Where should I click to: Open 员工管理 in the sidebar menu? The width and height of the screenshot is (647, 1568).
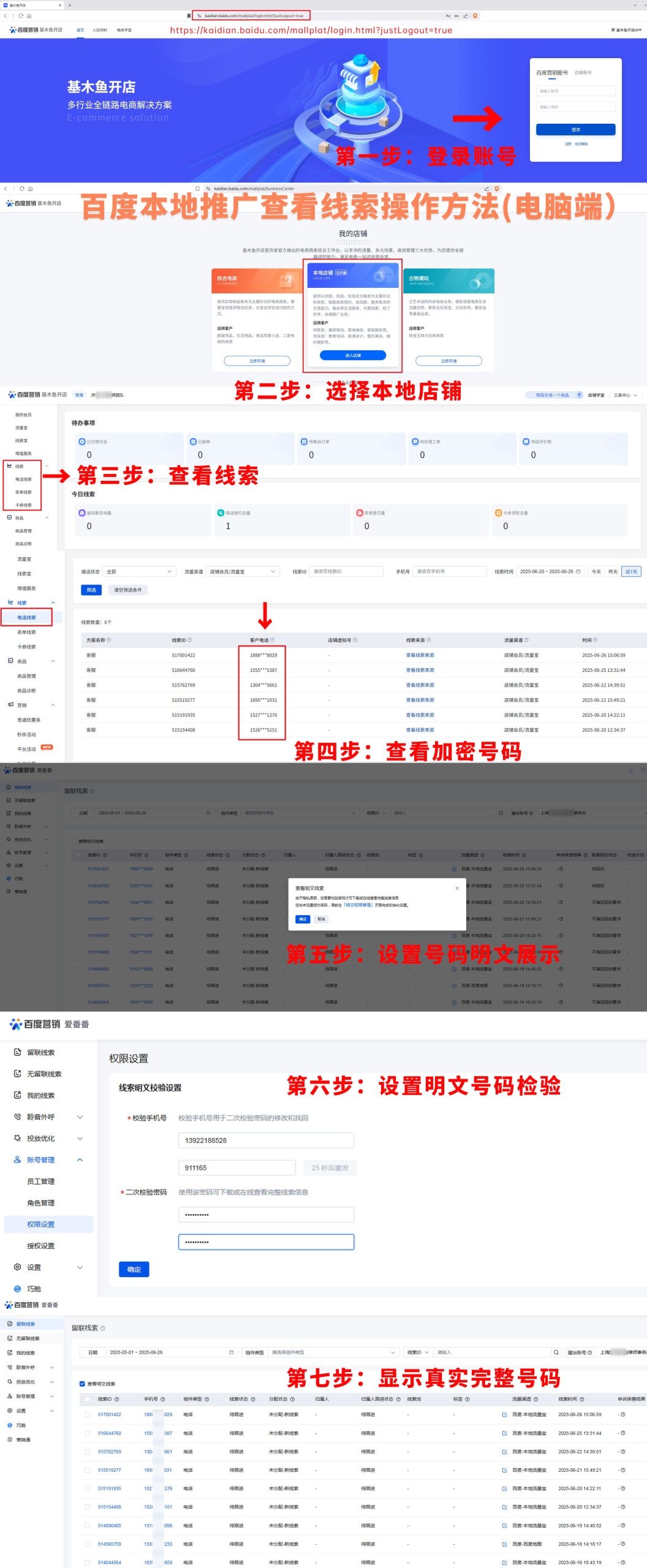coord(40,1181)
